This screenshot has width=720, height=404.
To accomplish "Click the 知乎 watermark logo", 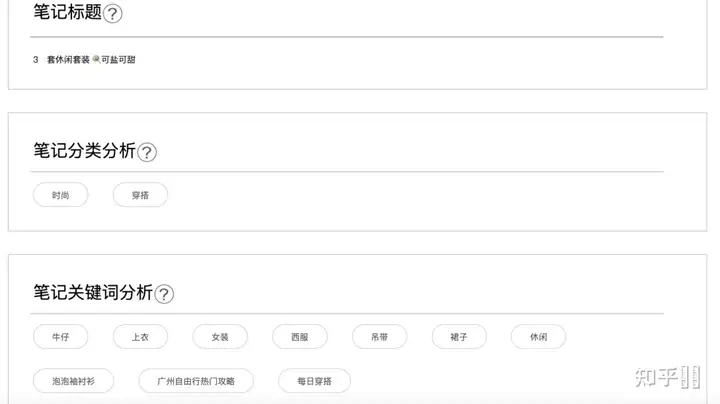I will [667, 377].
